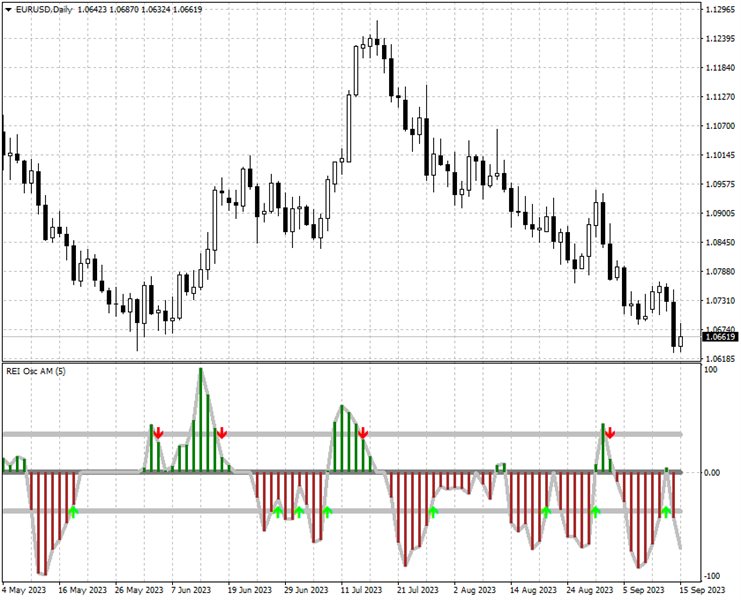Click the last green arrow of the late-June trio

tap(327, 512)
